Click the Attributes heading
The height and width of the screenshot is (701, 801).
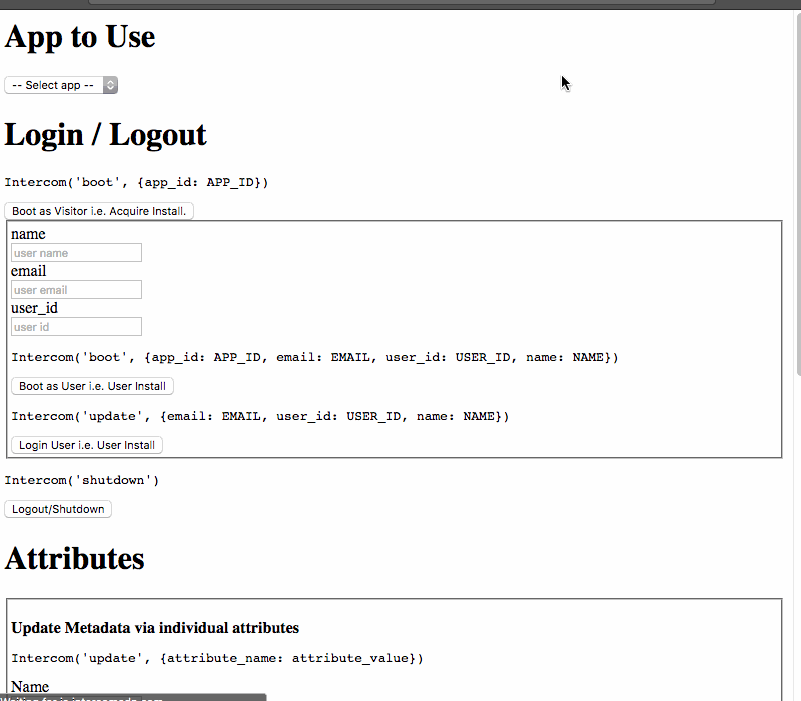75,558
